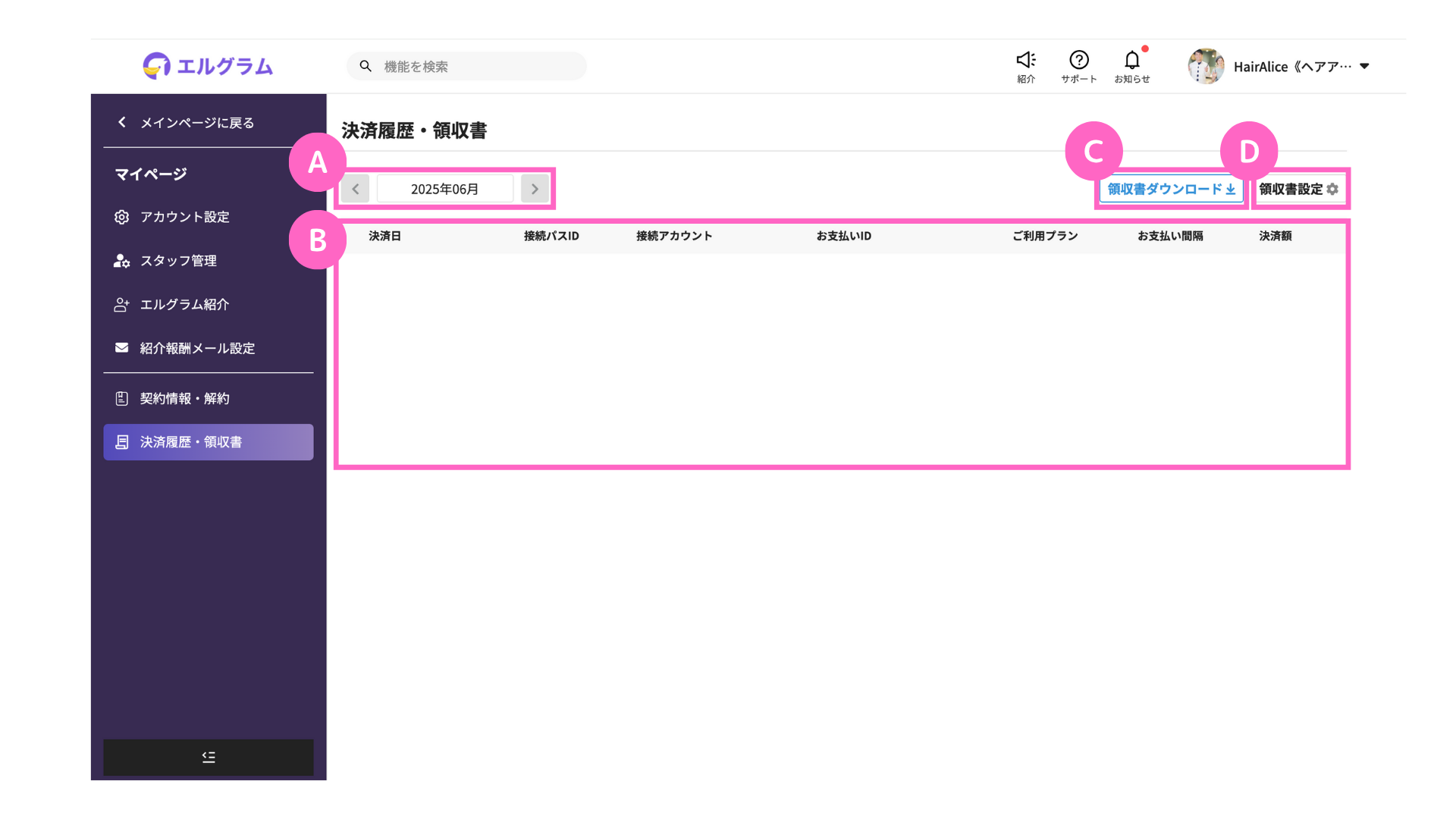Collapse the sidebar with bottom toggle
Screen dimensions: 1456x819
(208, 757)
